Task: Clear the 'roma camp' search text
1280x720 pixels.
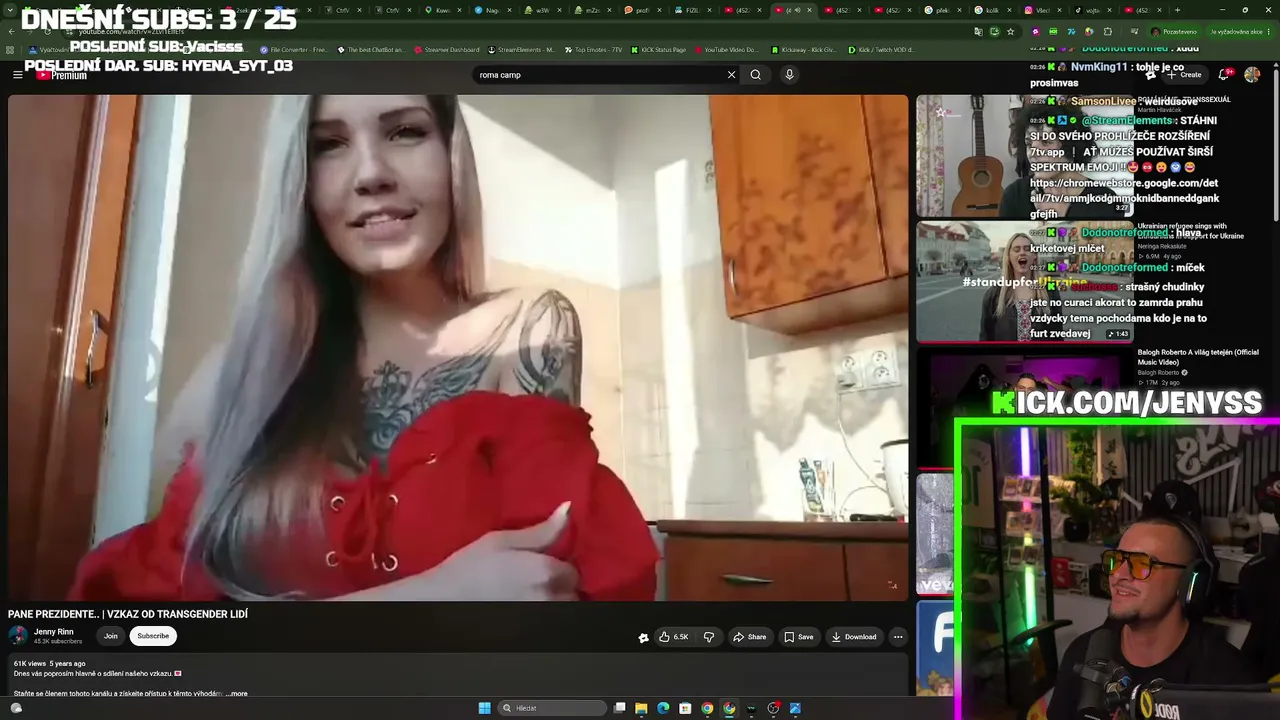Action: pyautogui.click(x=731, y=75)
